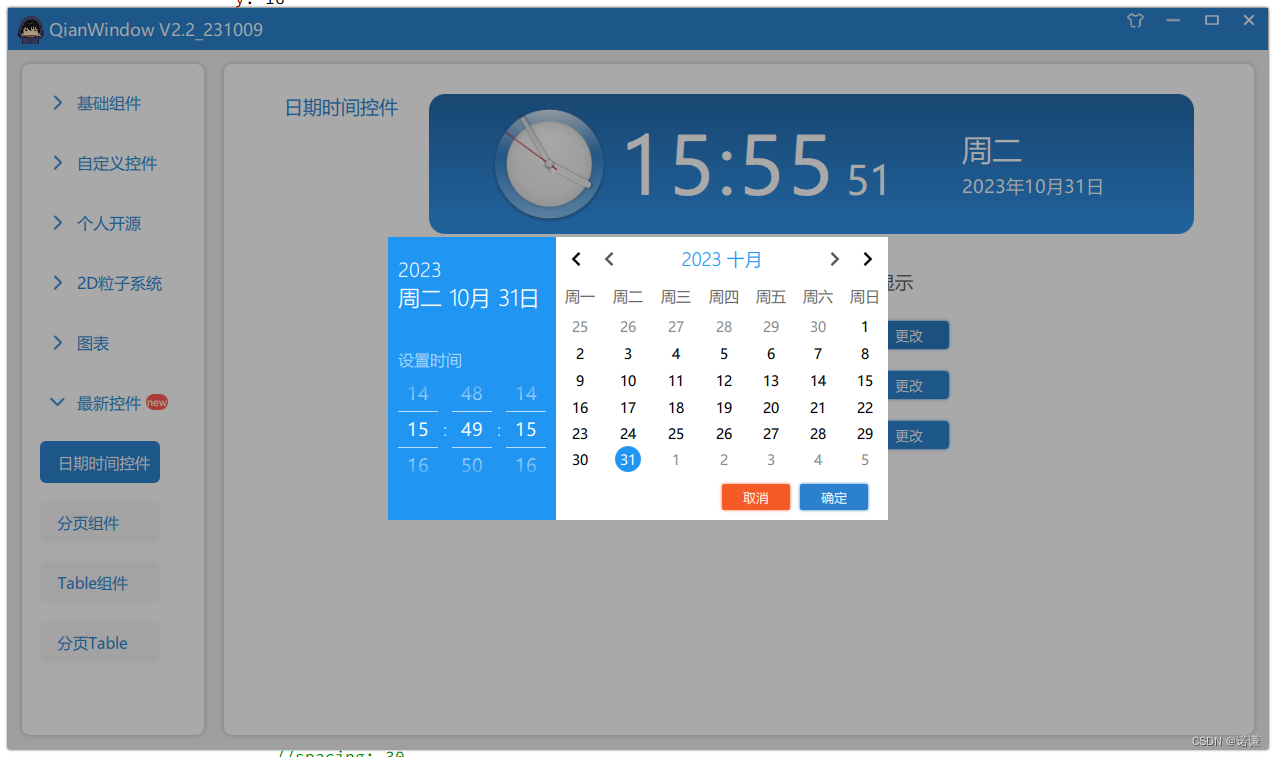Click the analog clock face in the time banner

pos(548,163)
